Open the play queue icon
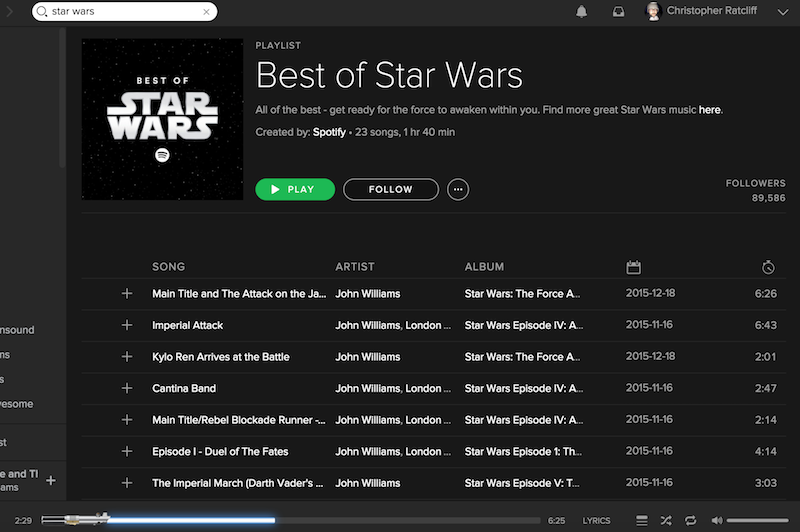 [x=641, y=521]
